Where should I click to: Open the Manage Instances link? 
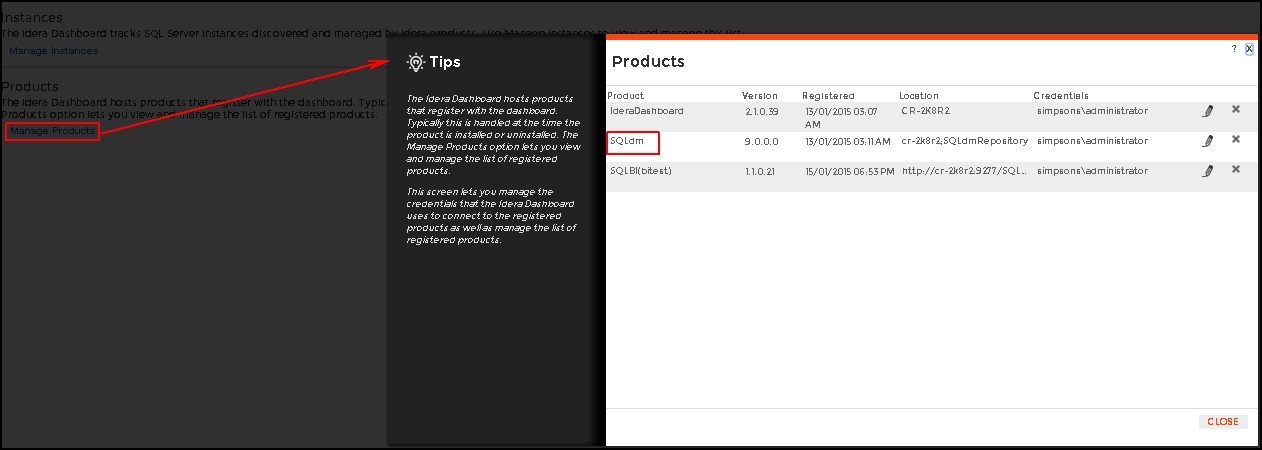(x=54, y=50)
